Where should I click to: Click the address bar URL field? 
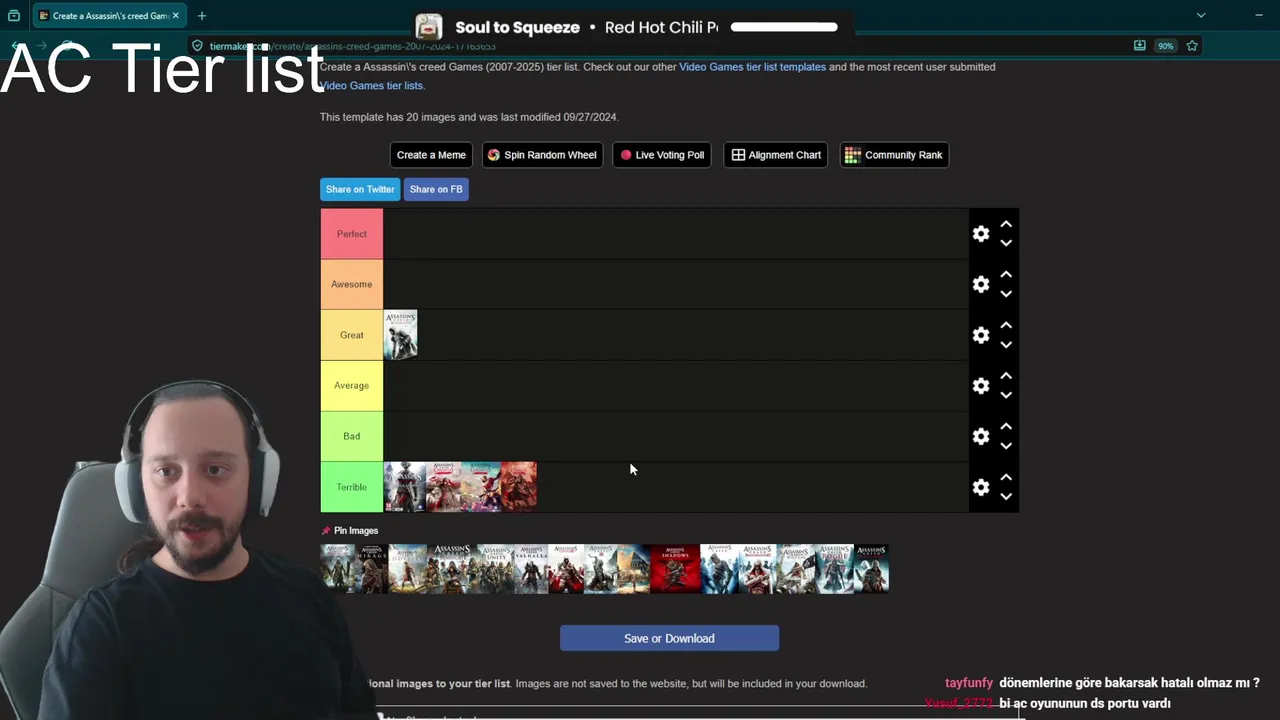coord(660,46)
